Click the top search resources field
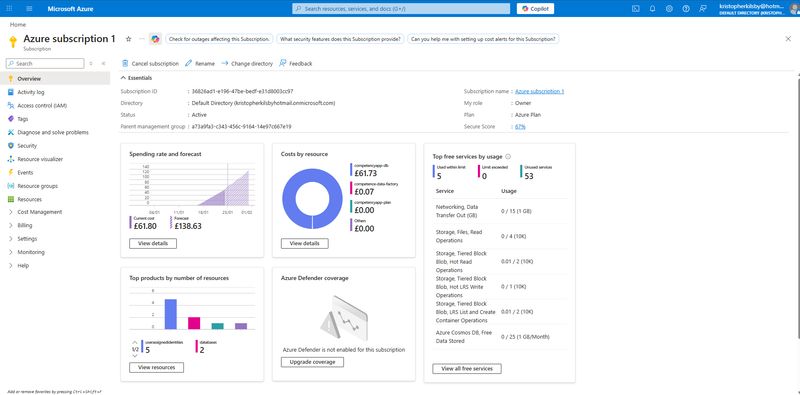The image size is (800, 395). coord(401,9)
